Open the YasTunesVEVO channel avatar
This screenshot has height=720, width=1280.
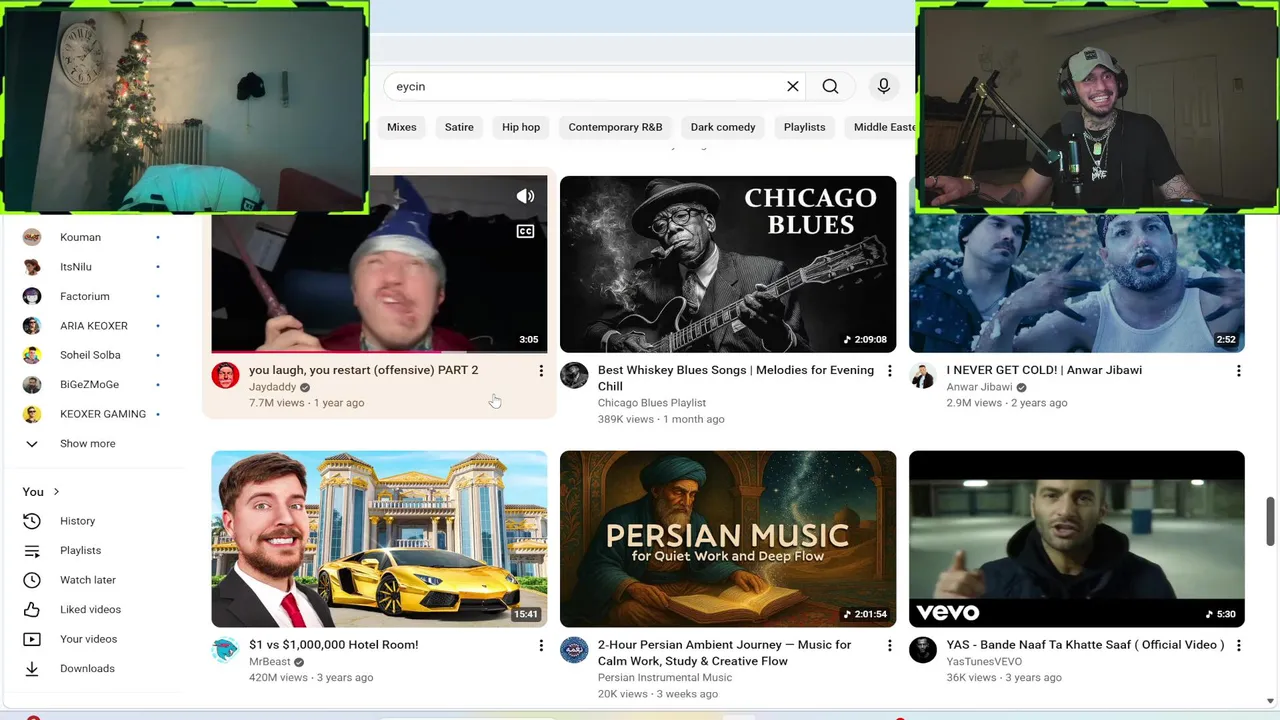[x=922, y=650]
